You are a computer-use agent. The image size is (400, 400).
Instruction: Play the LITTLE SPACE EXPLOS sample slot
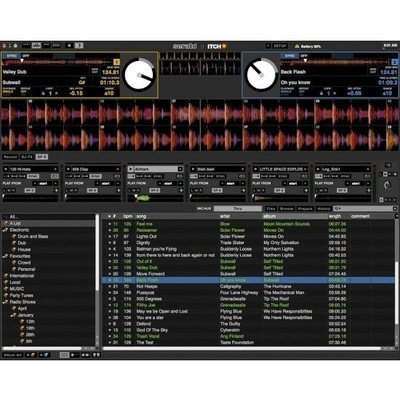point(255,169)
